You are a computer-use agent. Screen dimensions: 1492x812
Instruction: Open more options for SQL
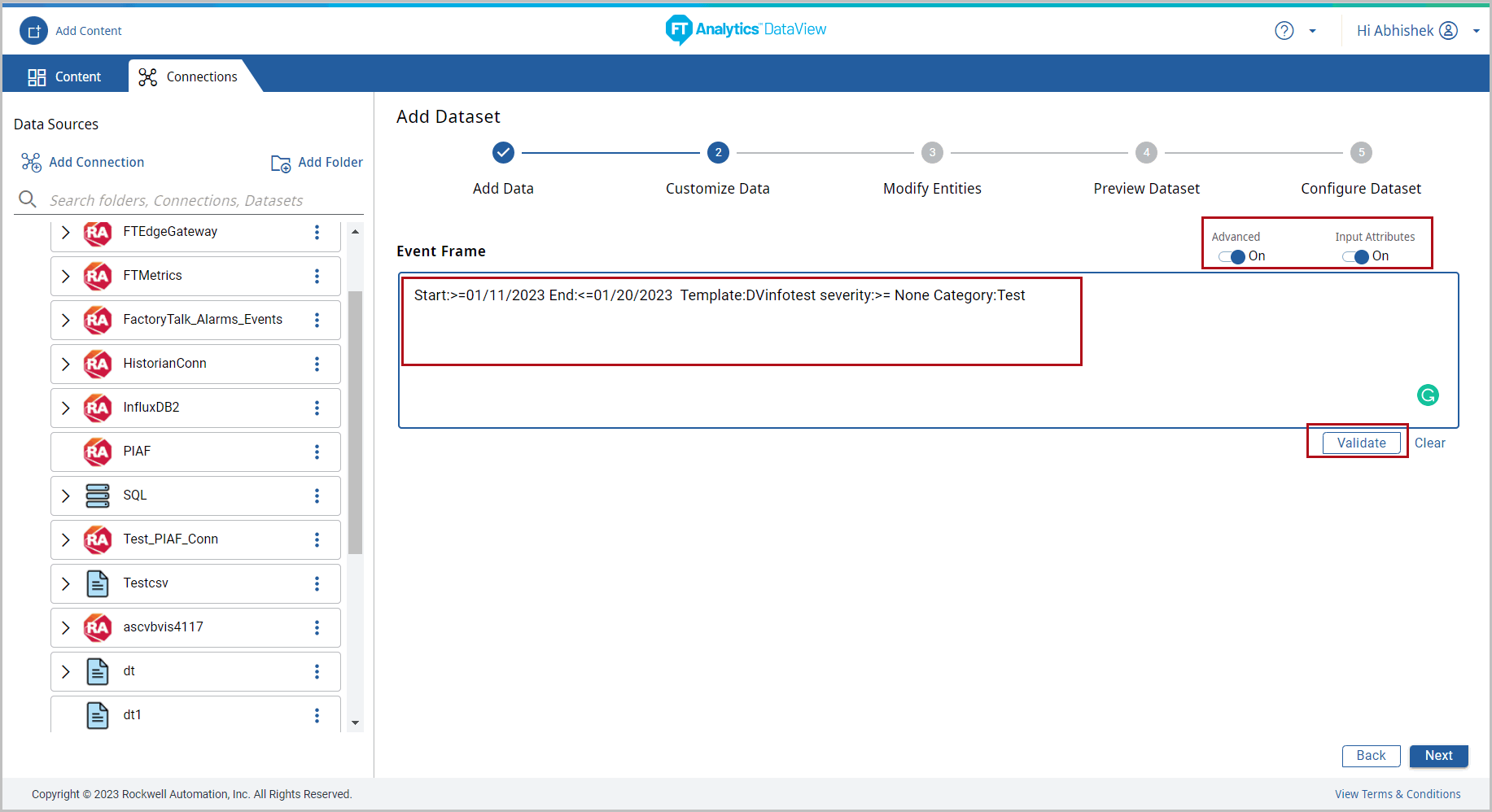(317, 496)
